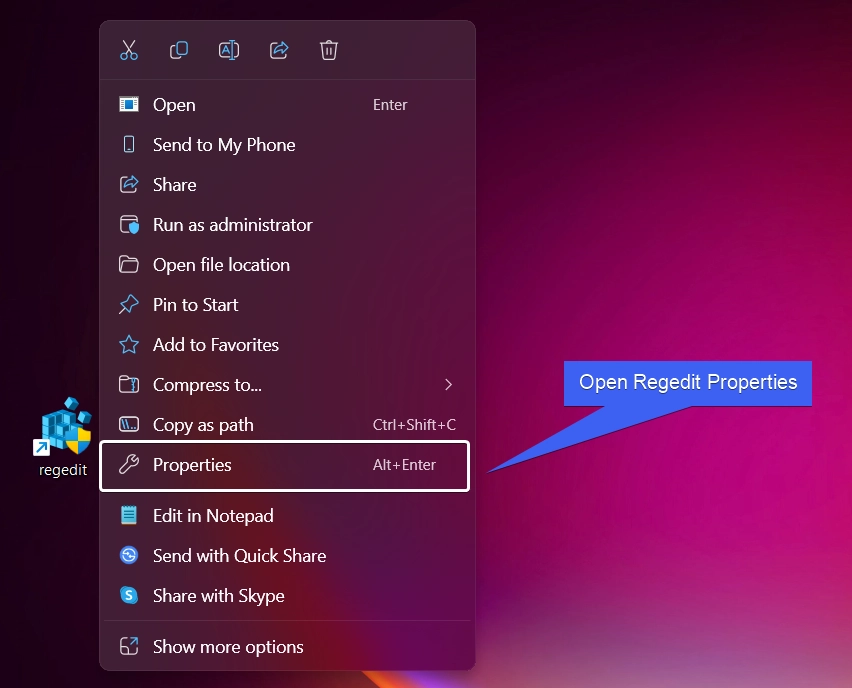The width and height of the screenshot is (852, 688).
Task: Select Open from the context menu
Action: [x=287, y=105]
